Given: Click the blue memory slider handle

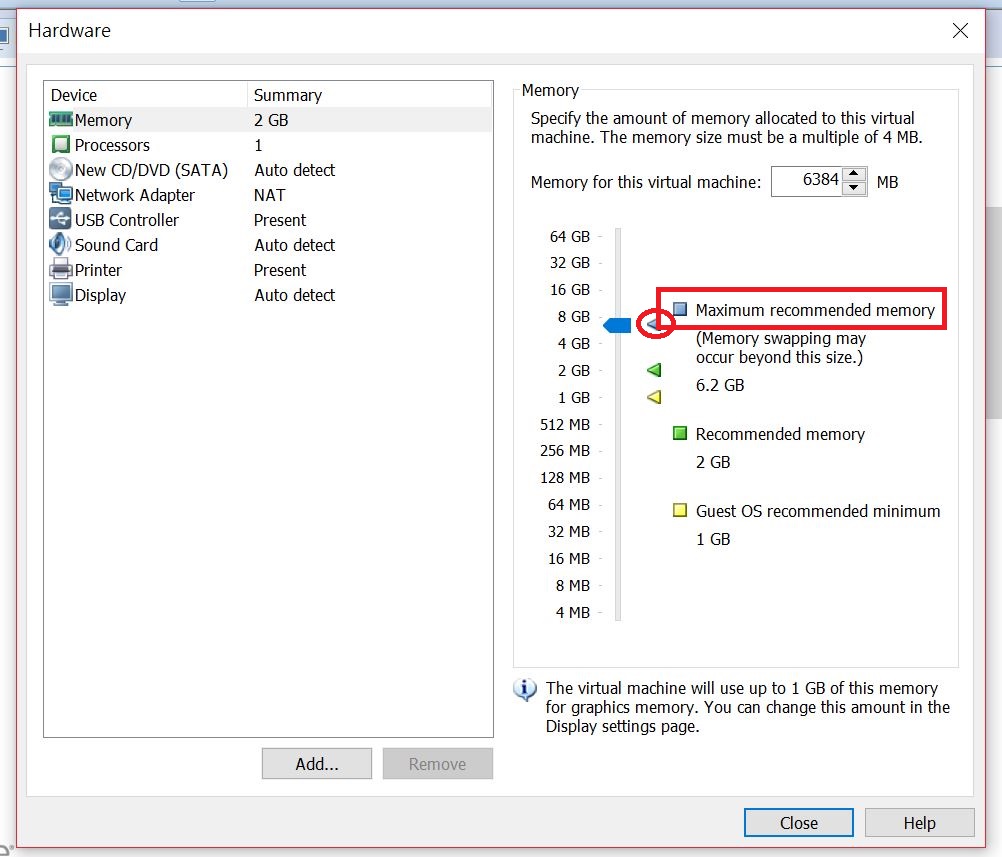Looking at the screenshot, I should pos(617,325).
